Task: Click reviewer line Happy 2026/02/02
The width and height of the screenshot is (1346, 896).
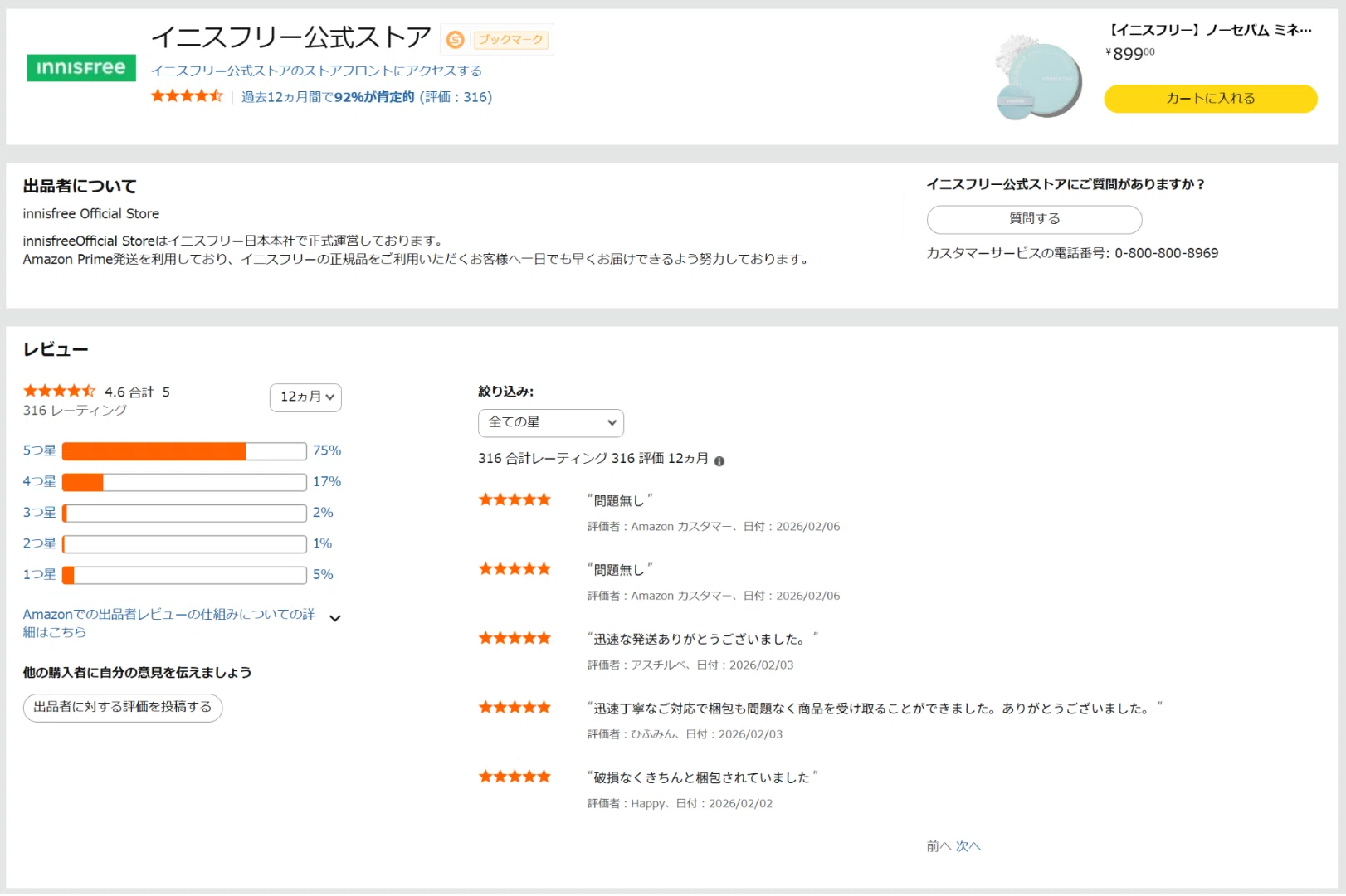Action: [680, 804]
